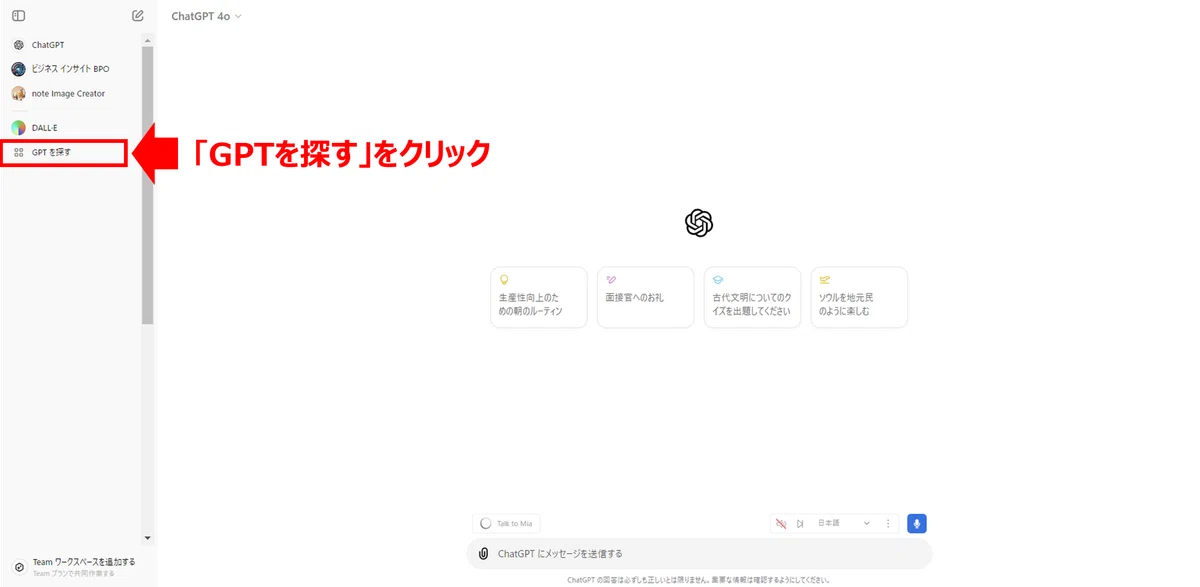Open note Image Creator in sidebar
The height and width of the screenshot is (587, 1200).
click(70, 93)
